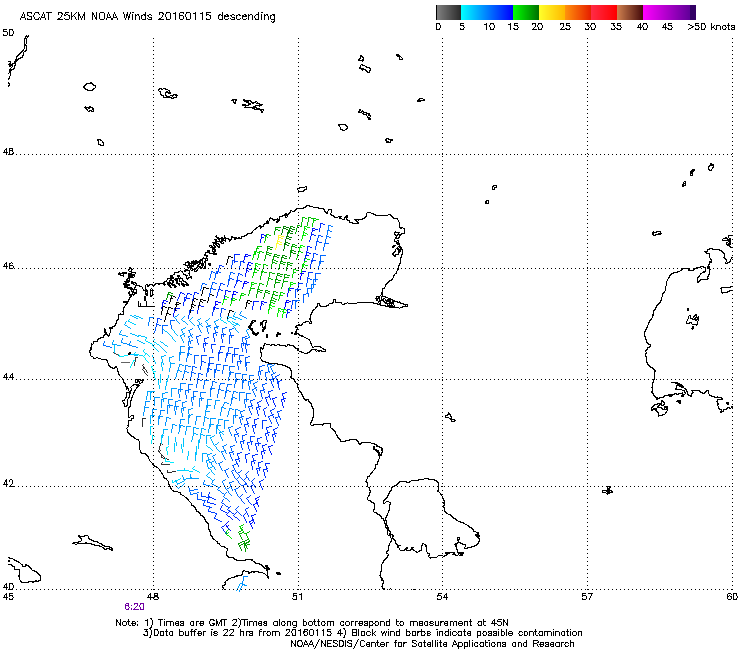Click the purple '6:20' pass time label
740x650 pixels.
click(135, 607)
